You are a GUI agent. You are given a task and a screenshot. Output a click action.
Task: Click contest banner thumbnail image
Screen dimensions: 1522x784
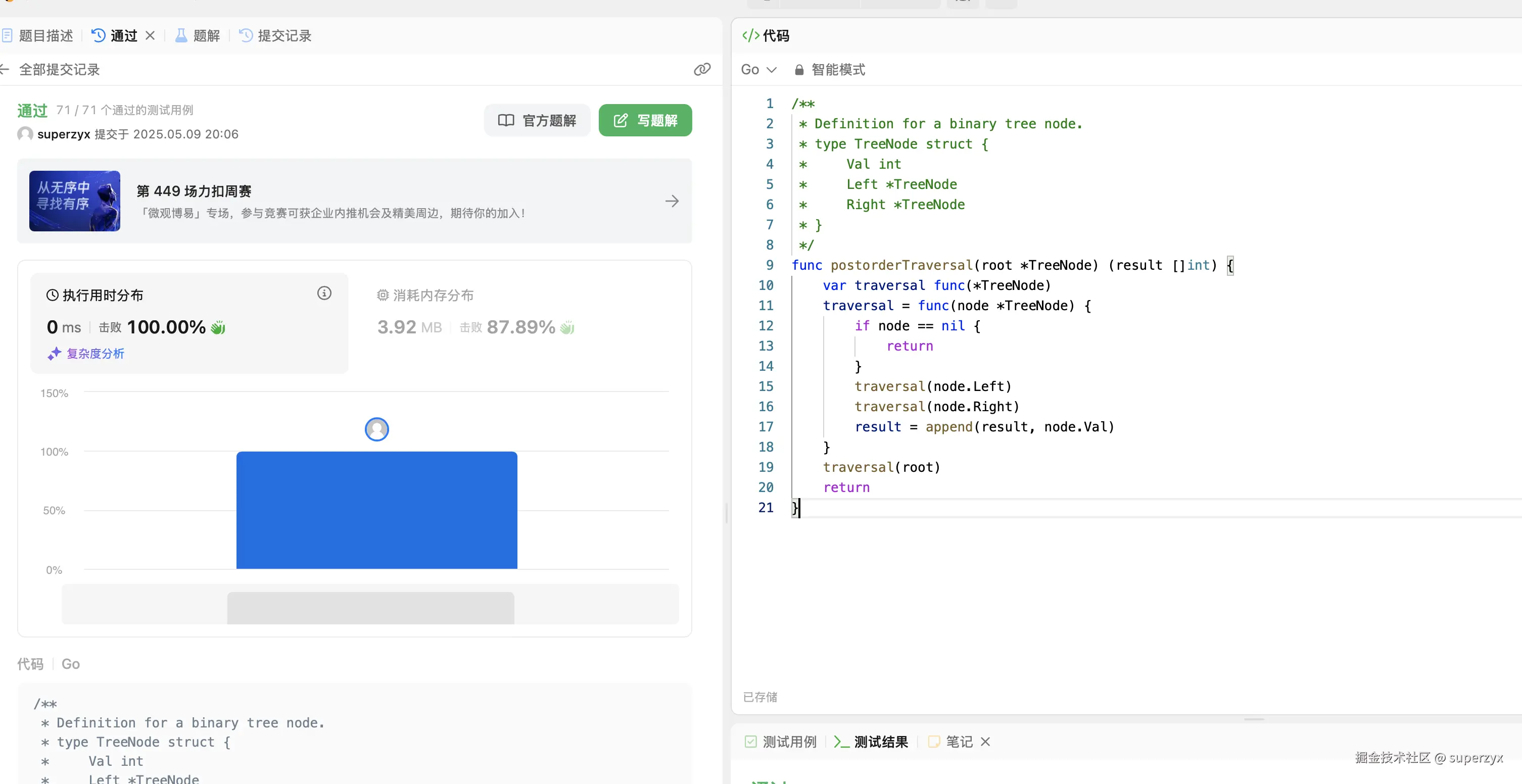(74, 201)
